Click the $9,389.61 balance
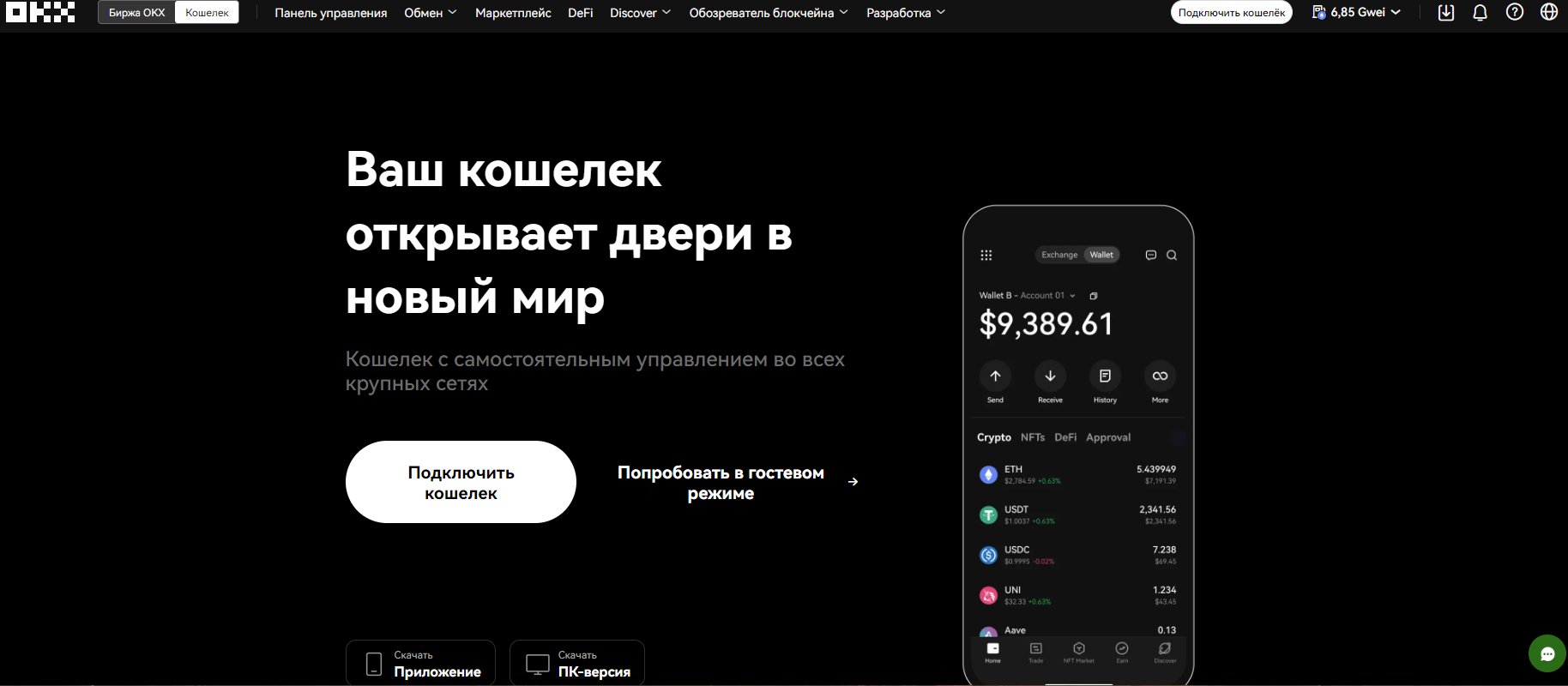This screenshot has width=1568, height=686. (x=1046, y=324)
